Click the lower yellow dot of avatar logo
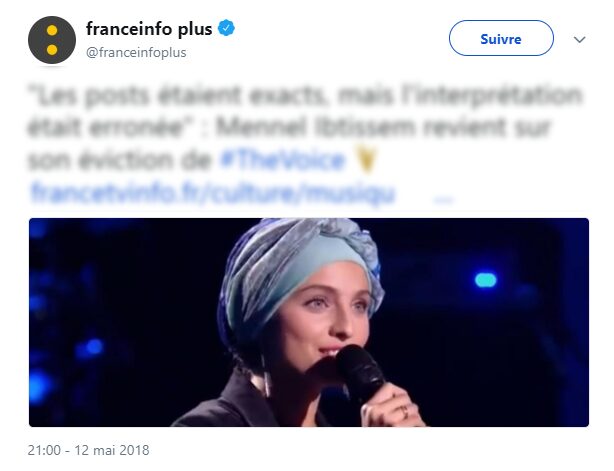 52,50
